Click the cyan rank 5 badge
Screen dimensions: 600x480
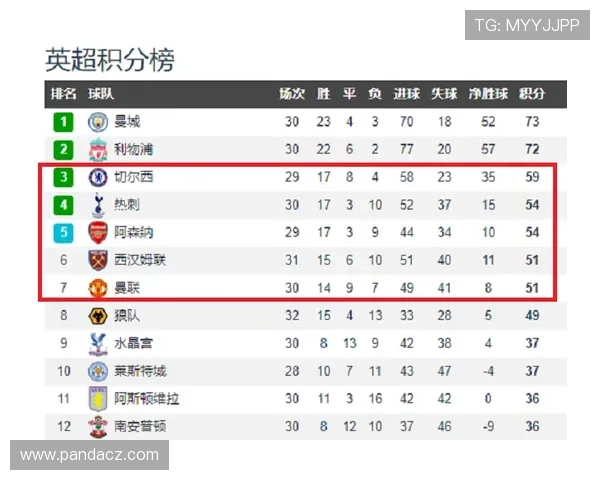63,233
